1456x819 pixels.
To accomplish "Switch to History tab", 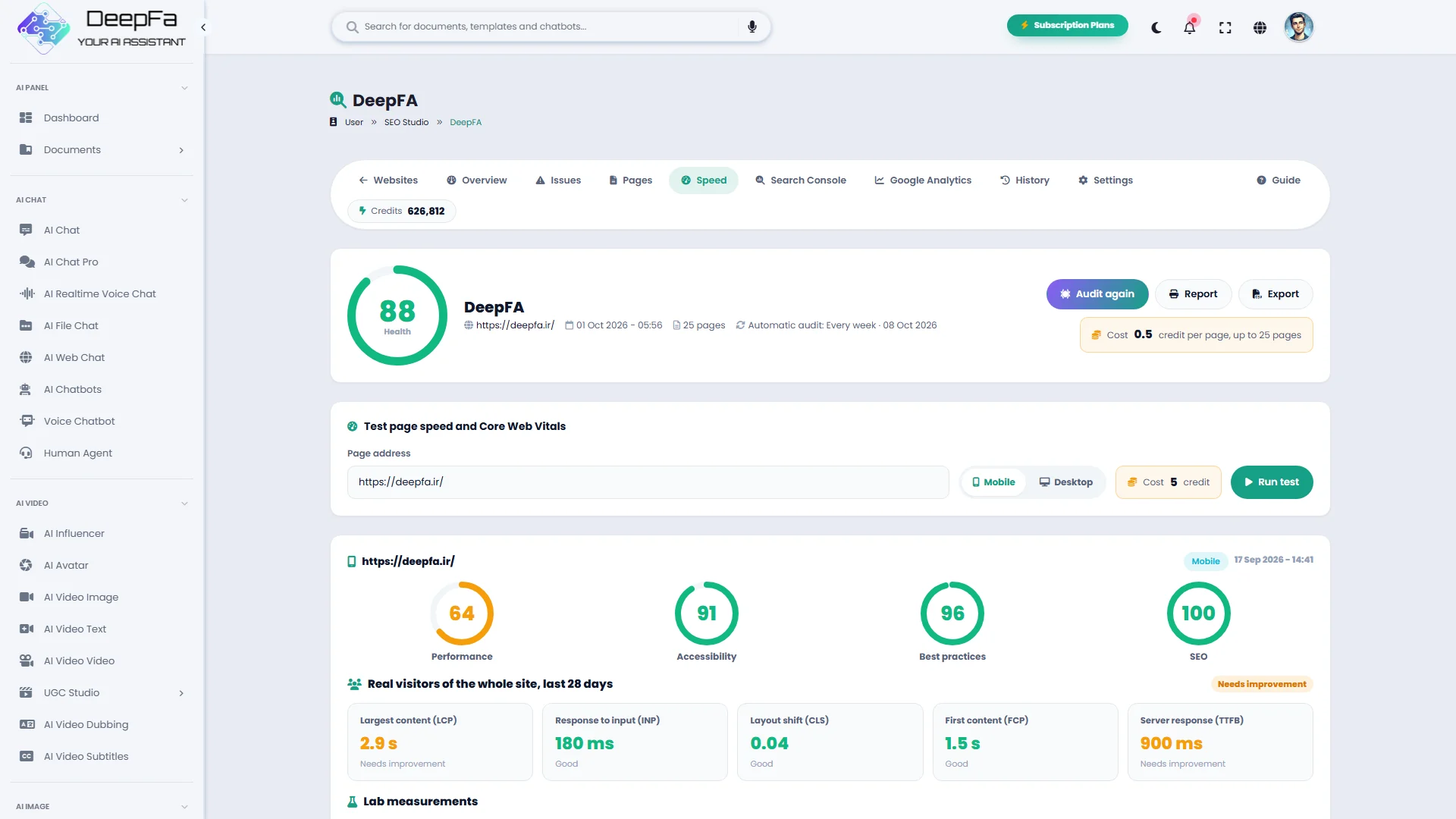I will click(1025, 180).
